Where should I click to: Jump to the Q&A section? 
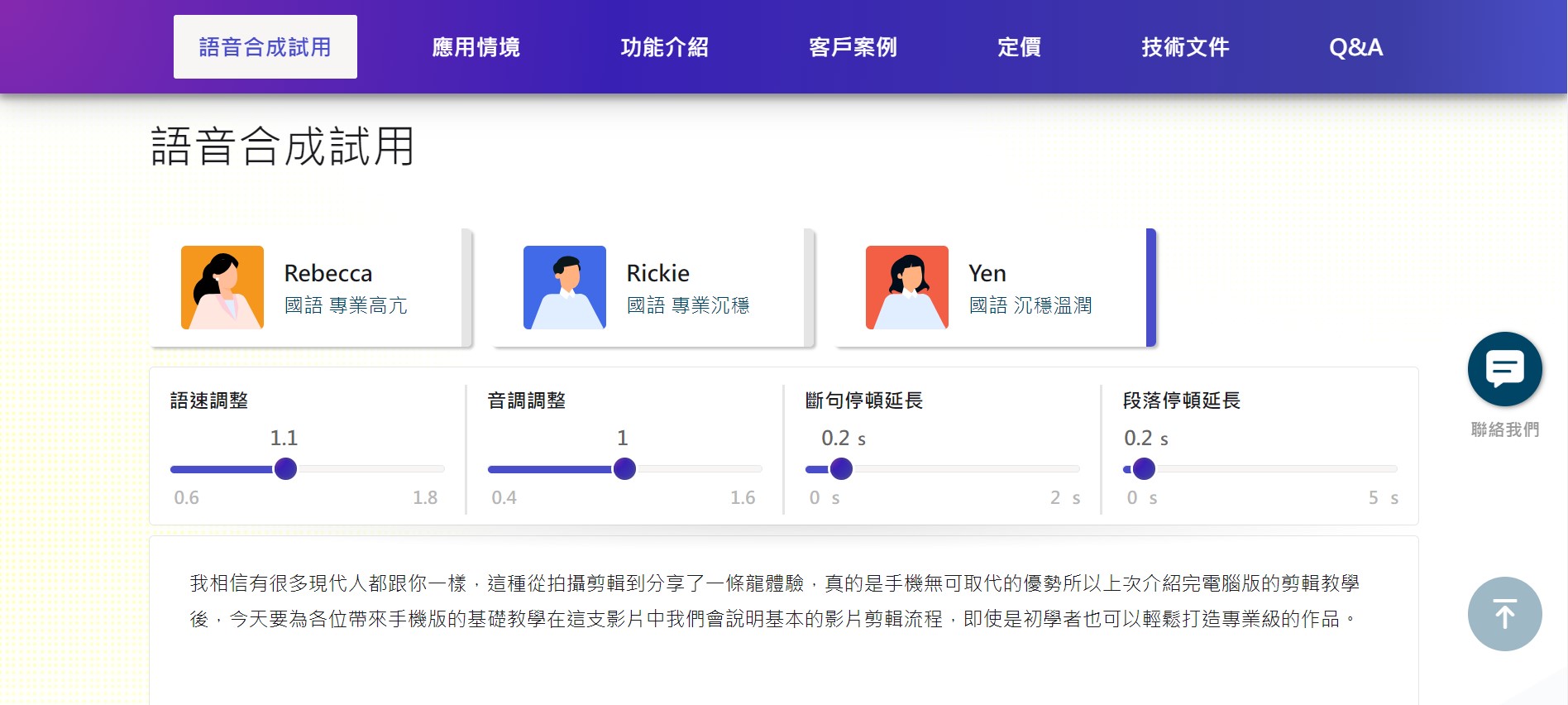coord(1355,47)
